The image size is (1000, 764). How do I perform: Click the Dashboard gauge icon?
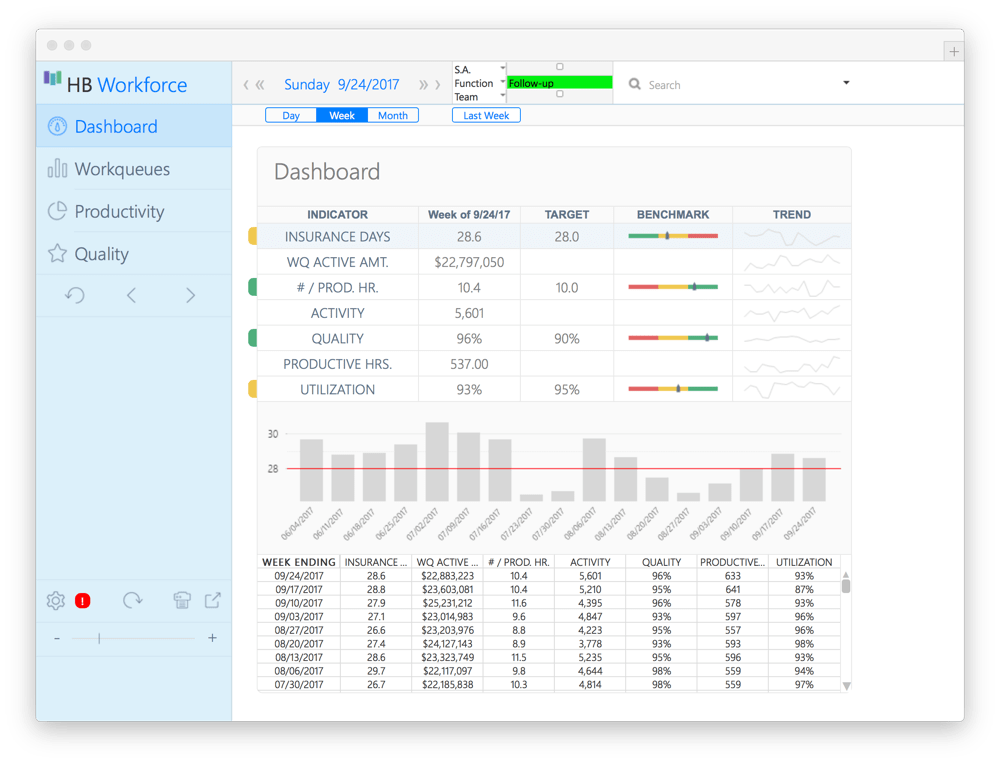tap(57, 126)
